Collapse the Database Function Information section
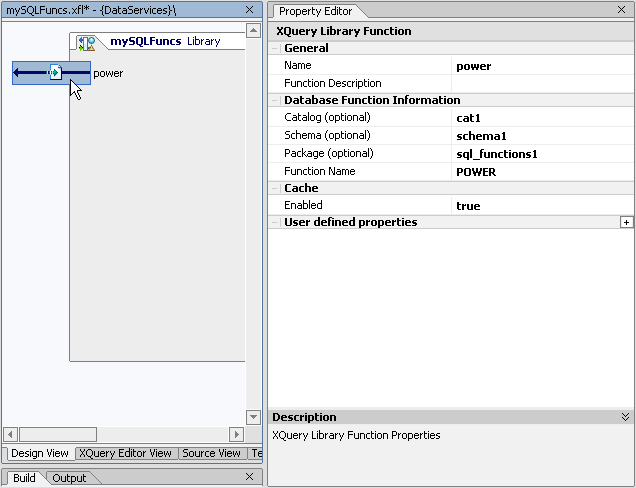Viewport: 636px width, 488px height. click(x=275, y=100)
